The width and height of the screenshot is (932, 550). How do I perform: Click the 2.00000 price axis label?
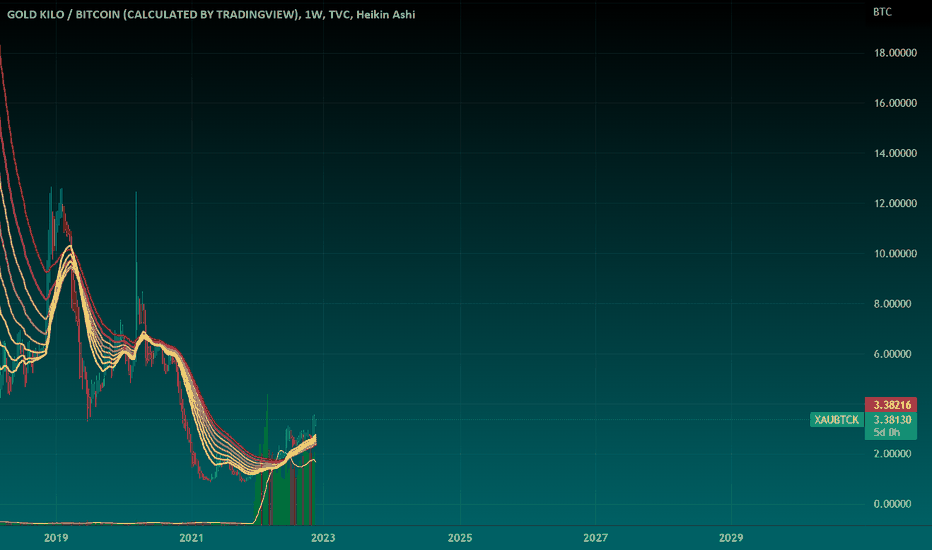point(892,454)
